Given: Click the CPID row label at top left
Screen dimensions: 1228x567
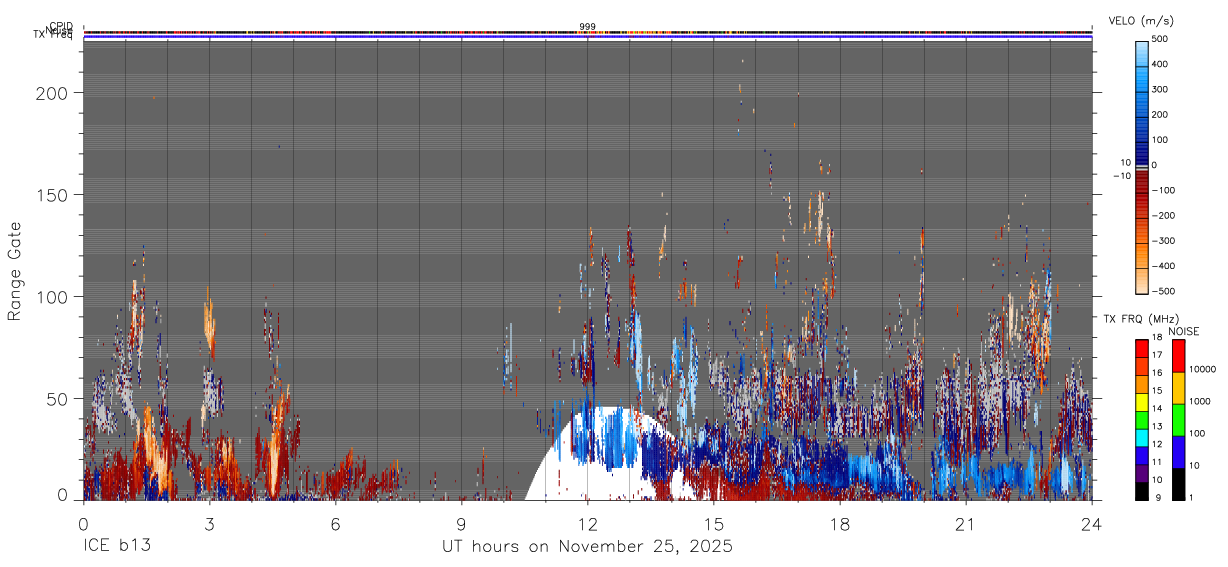Looking at the screenshot, I should point(61,26).
